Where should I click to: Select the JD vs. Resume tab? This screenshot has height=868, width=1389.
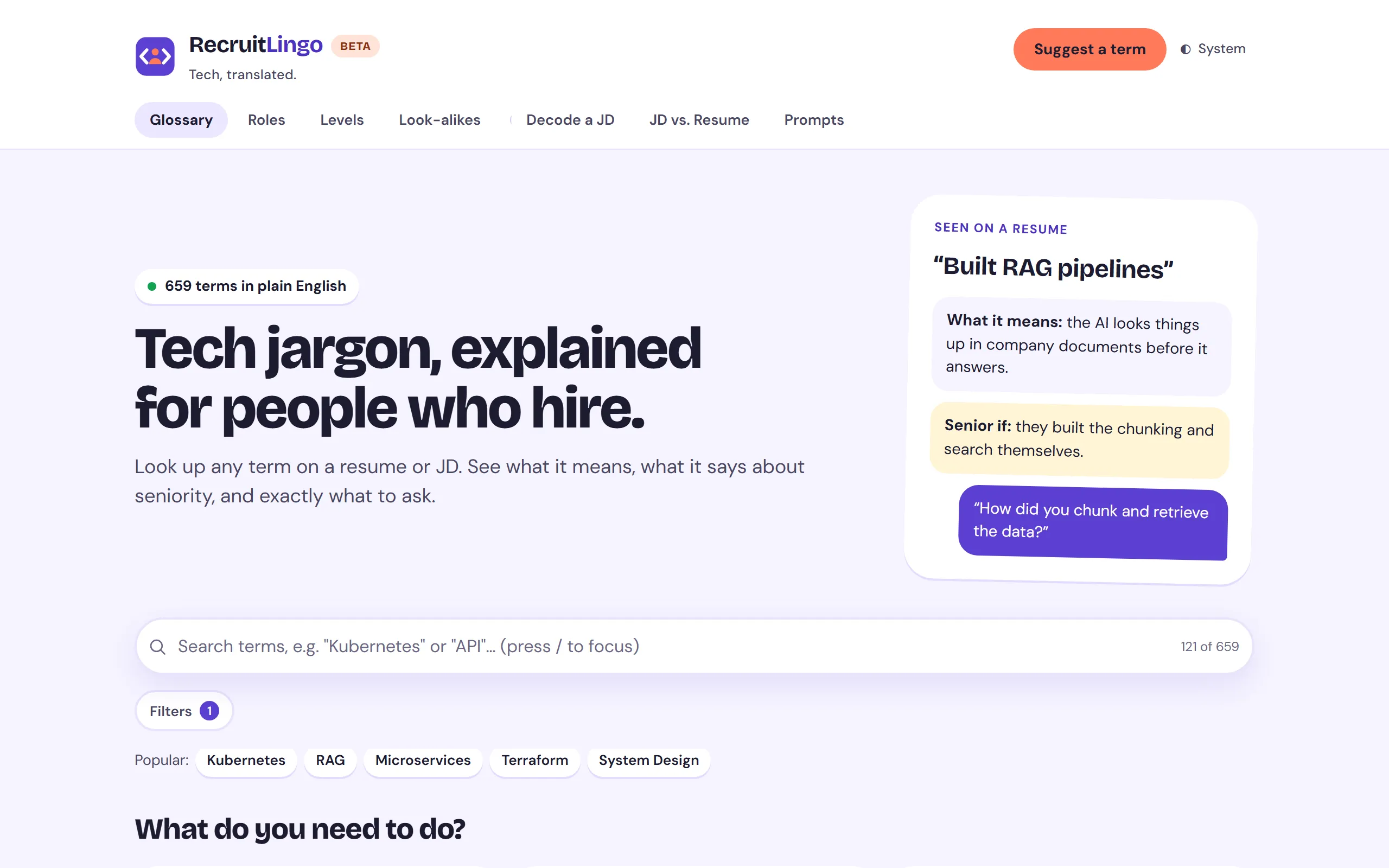pos(699,120)
